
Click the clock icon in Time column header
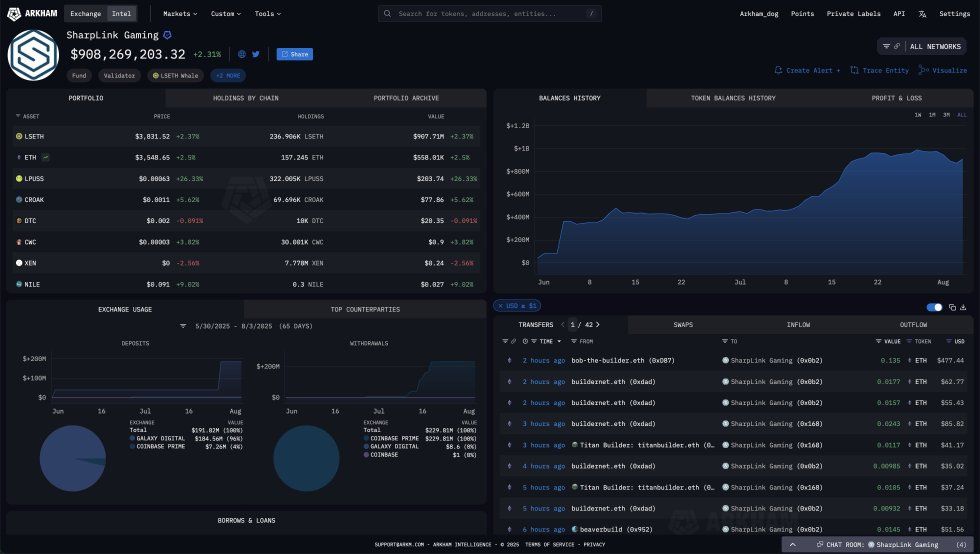525,341
